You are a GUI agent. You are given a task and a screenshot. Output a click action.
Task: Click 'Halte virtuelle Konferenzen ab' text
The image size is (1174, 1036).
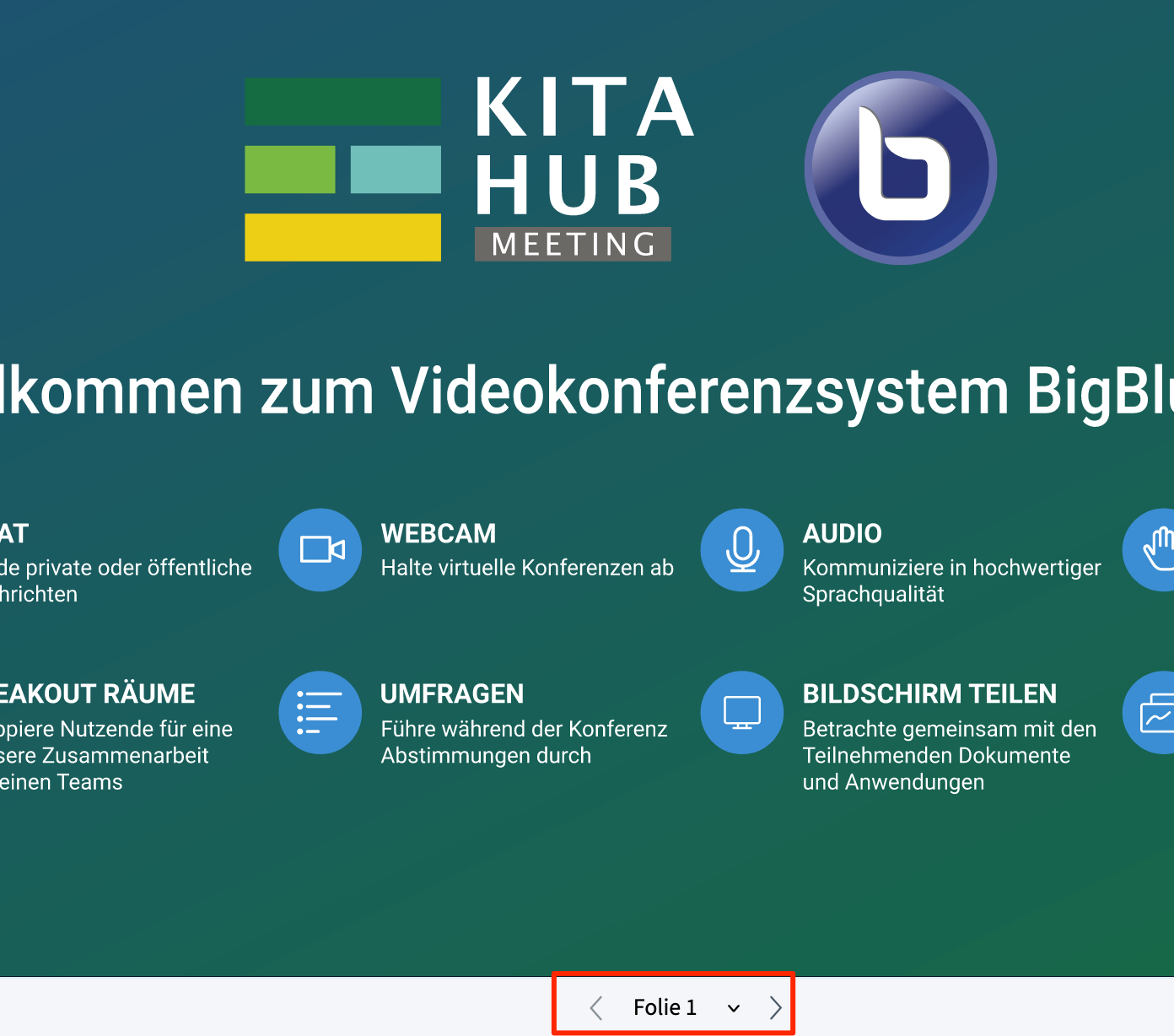(527, 568)
